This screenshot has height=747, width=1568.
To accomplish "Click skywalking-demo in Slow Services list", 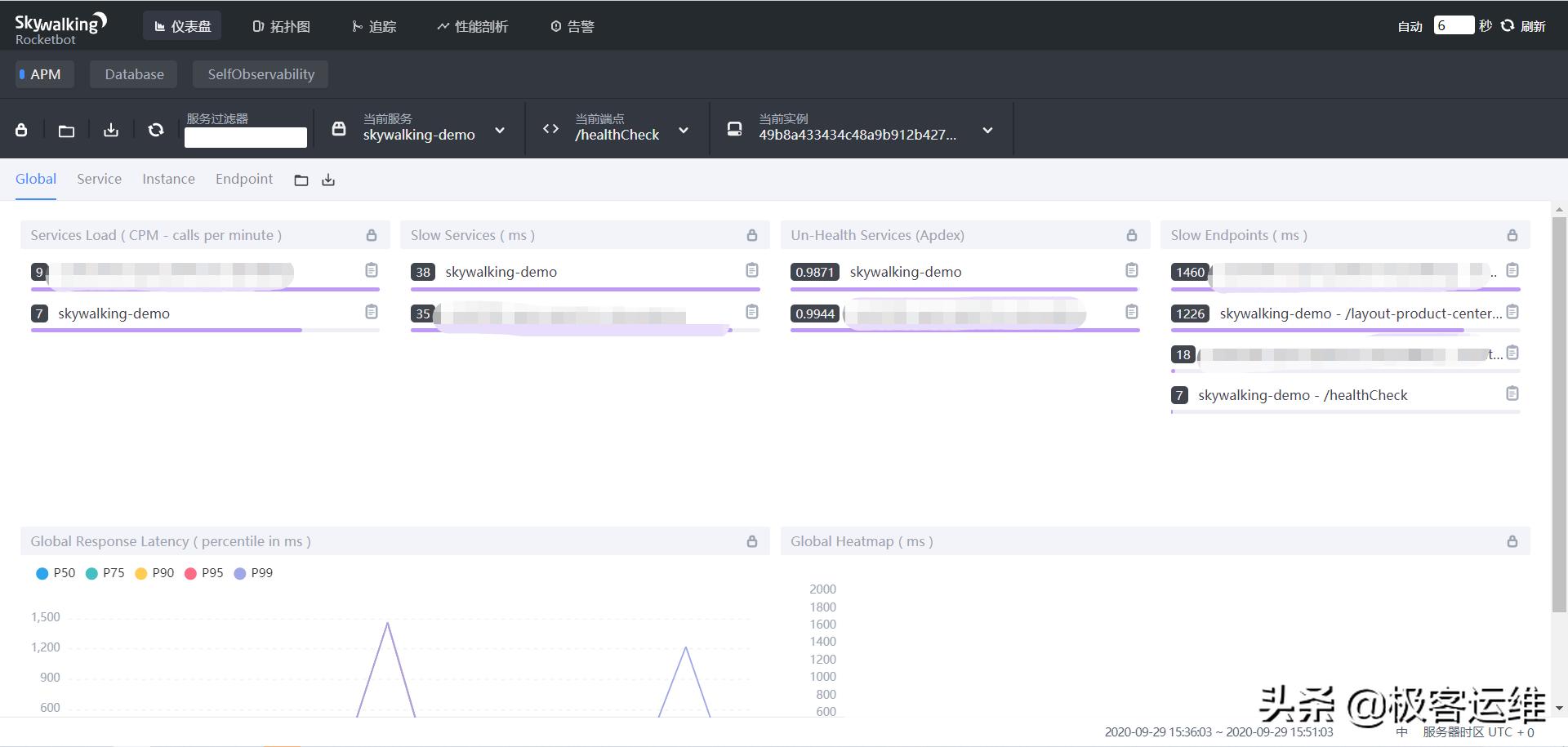I will pos(501,272).
